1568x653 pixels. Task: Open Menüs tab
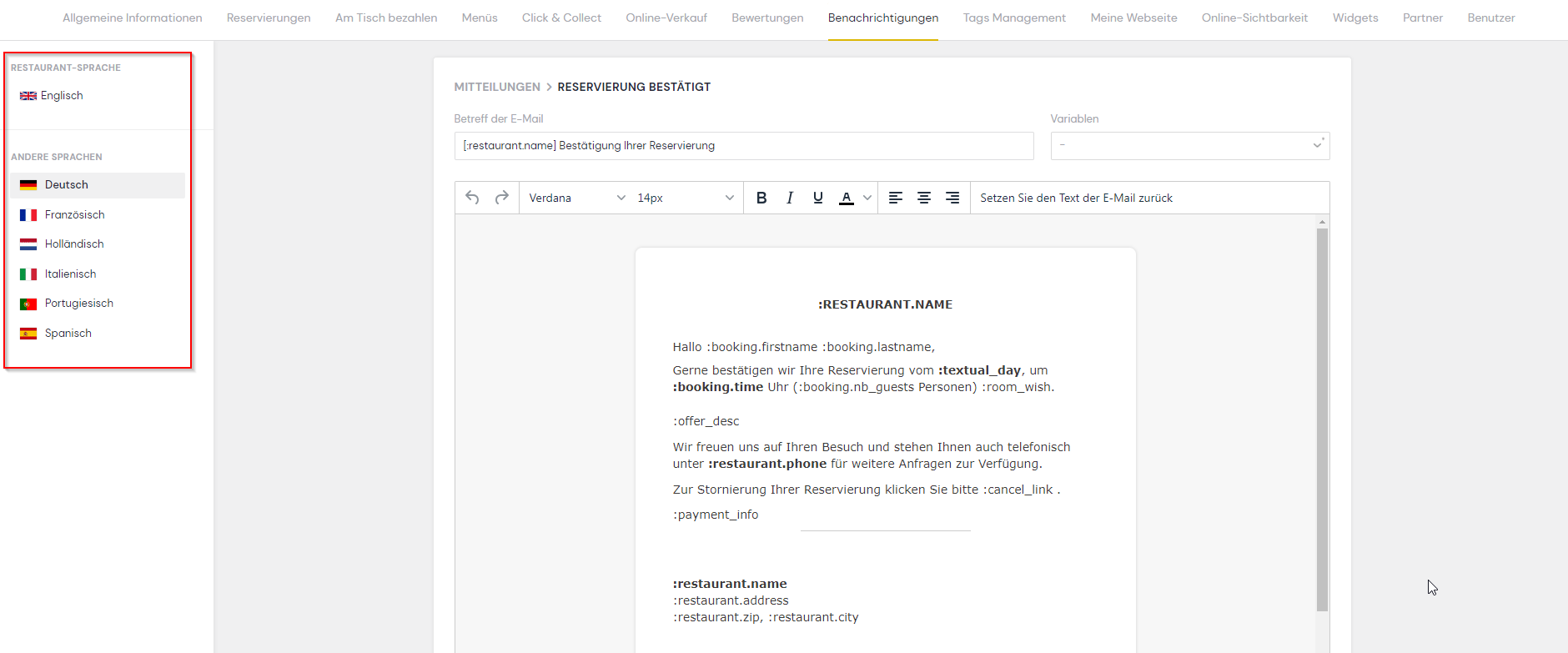[480, 18]
